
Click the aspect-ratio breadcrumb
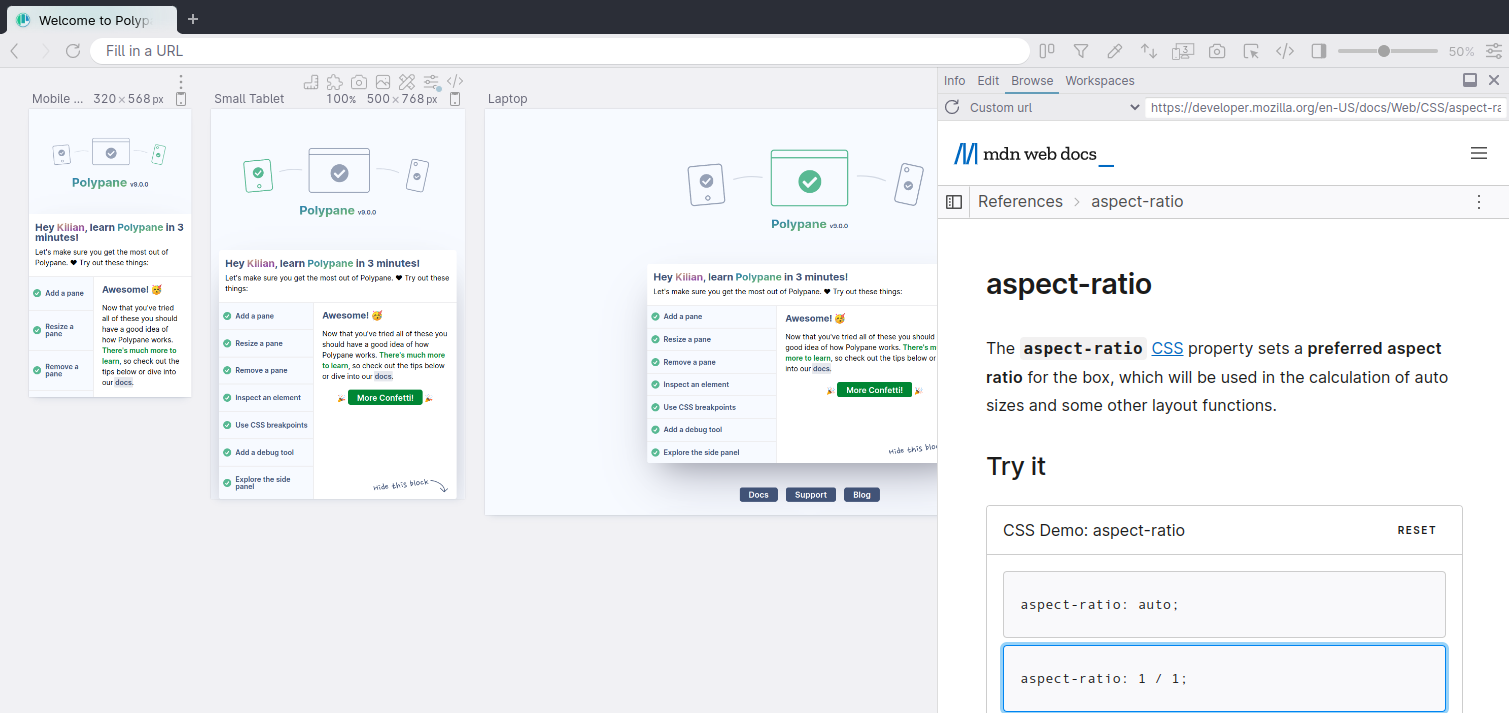coord(1137,202)
